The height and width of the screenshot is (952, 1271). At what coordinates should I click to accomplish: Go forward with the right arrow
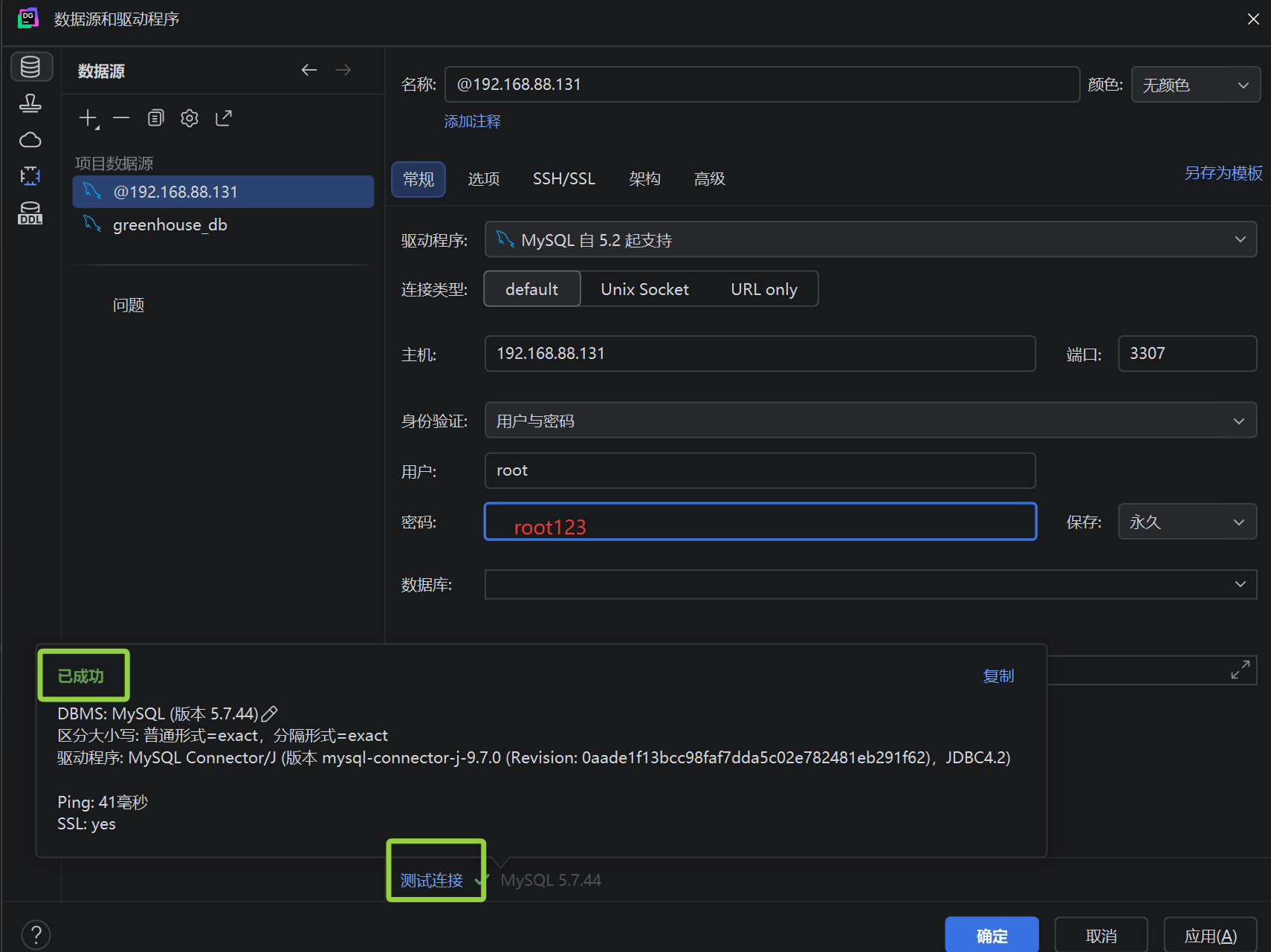(x=343, y=70)
